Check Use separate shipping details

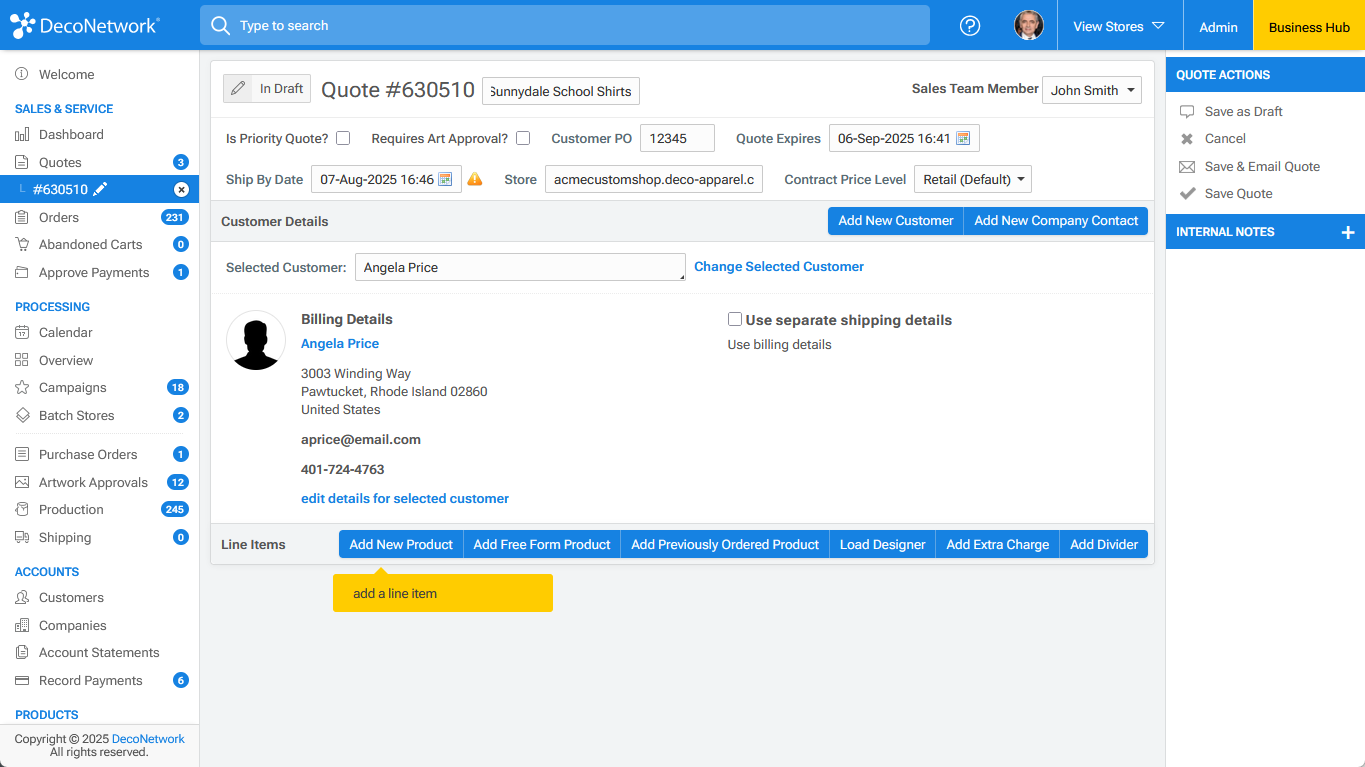[735, 320]
